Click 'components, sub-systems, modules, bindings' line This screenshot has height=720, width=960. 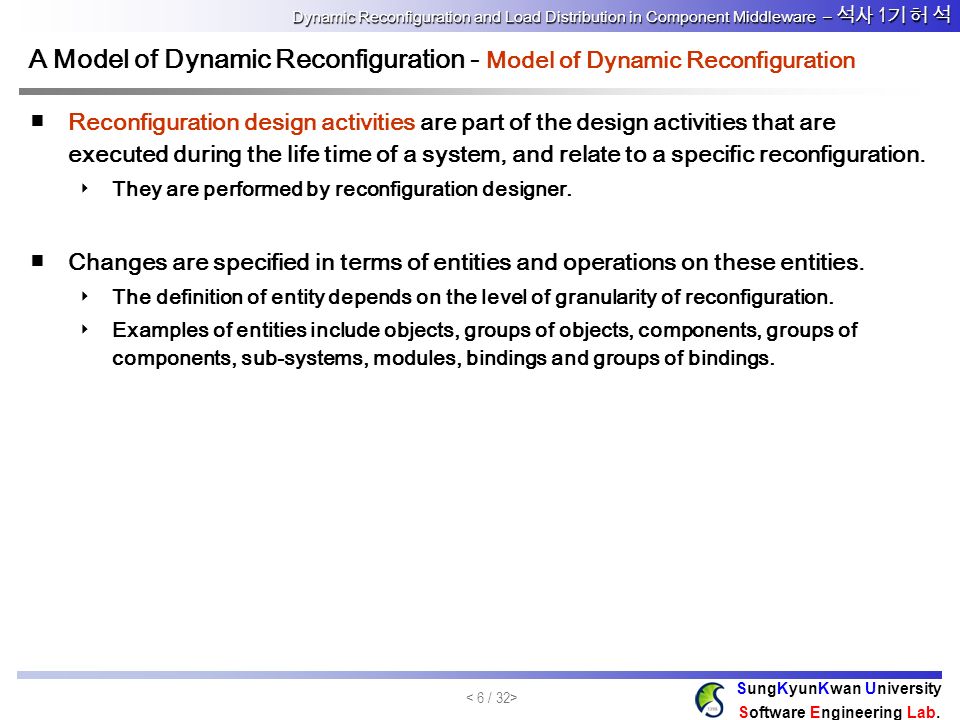coord(443,358)
